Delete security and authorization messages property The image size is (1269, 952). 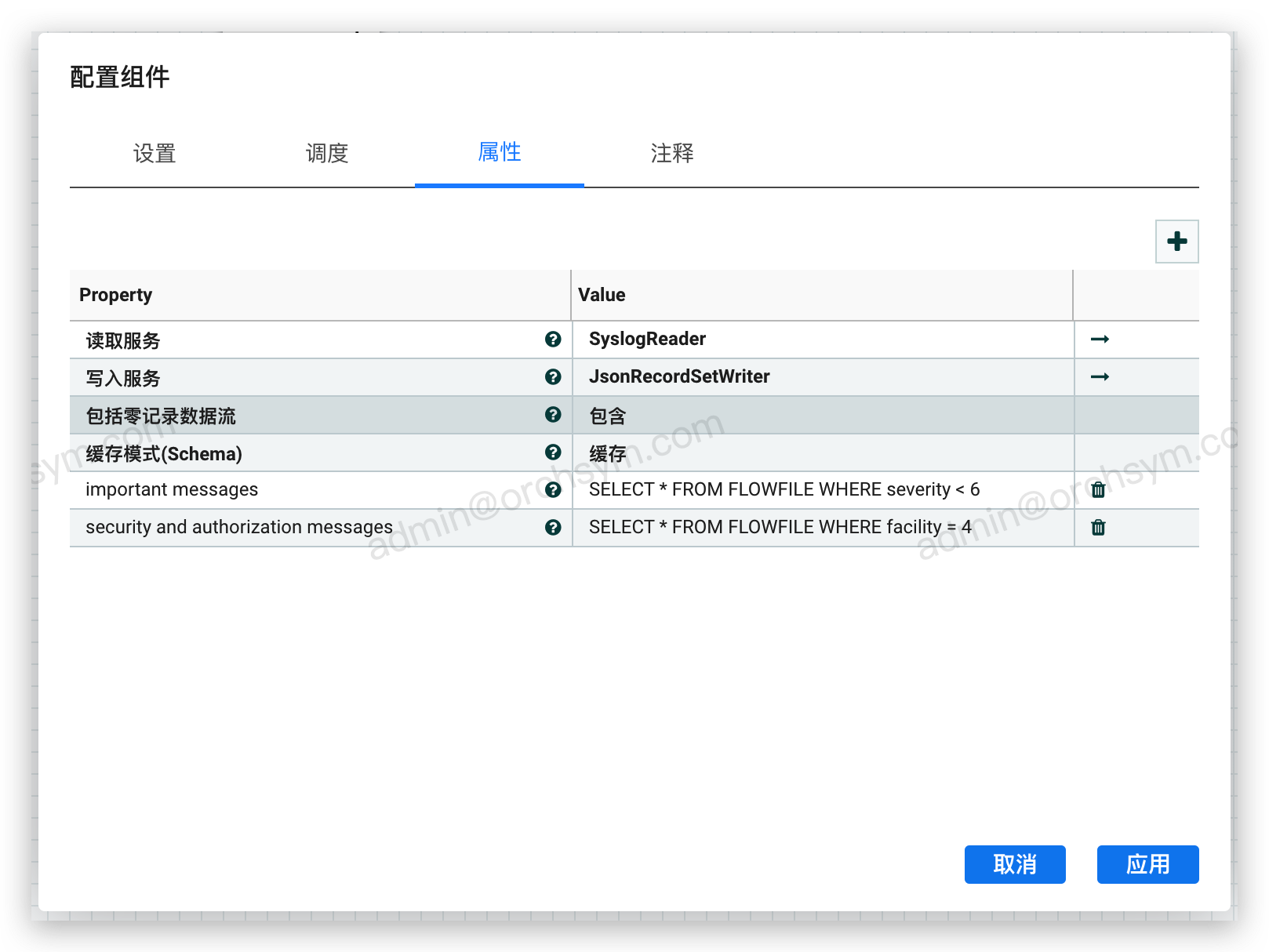click(x=1098, y=528)
